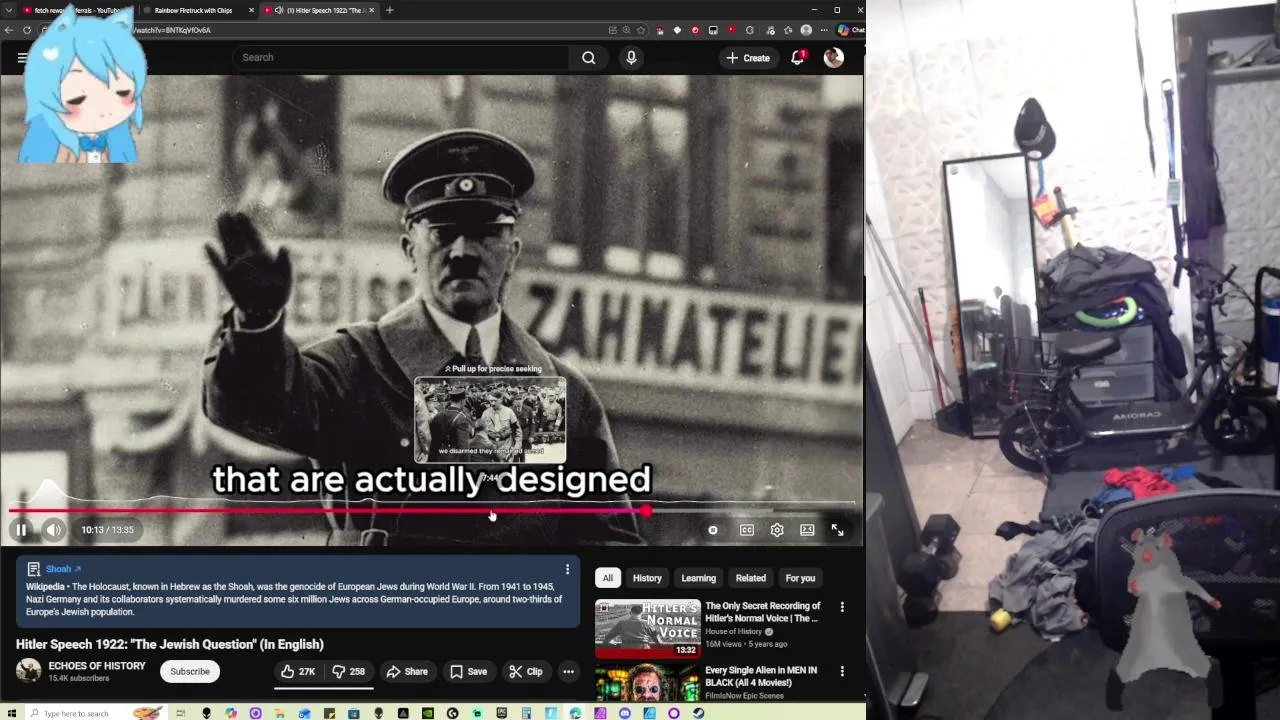The height and width of the screenshot is (720, 1280).
Task: Select the Related filter chip
Action: click(x=751, y=578)
